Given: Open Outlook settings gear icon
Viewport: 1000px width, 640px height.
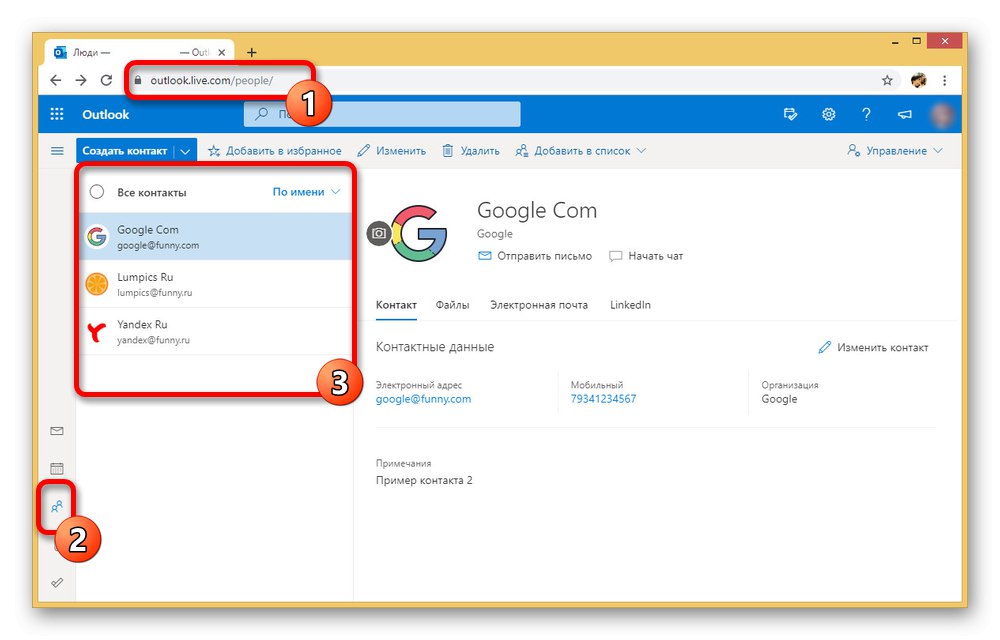Looking at the screenshot, I should pyautogui.click(x=828, y=113).
